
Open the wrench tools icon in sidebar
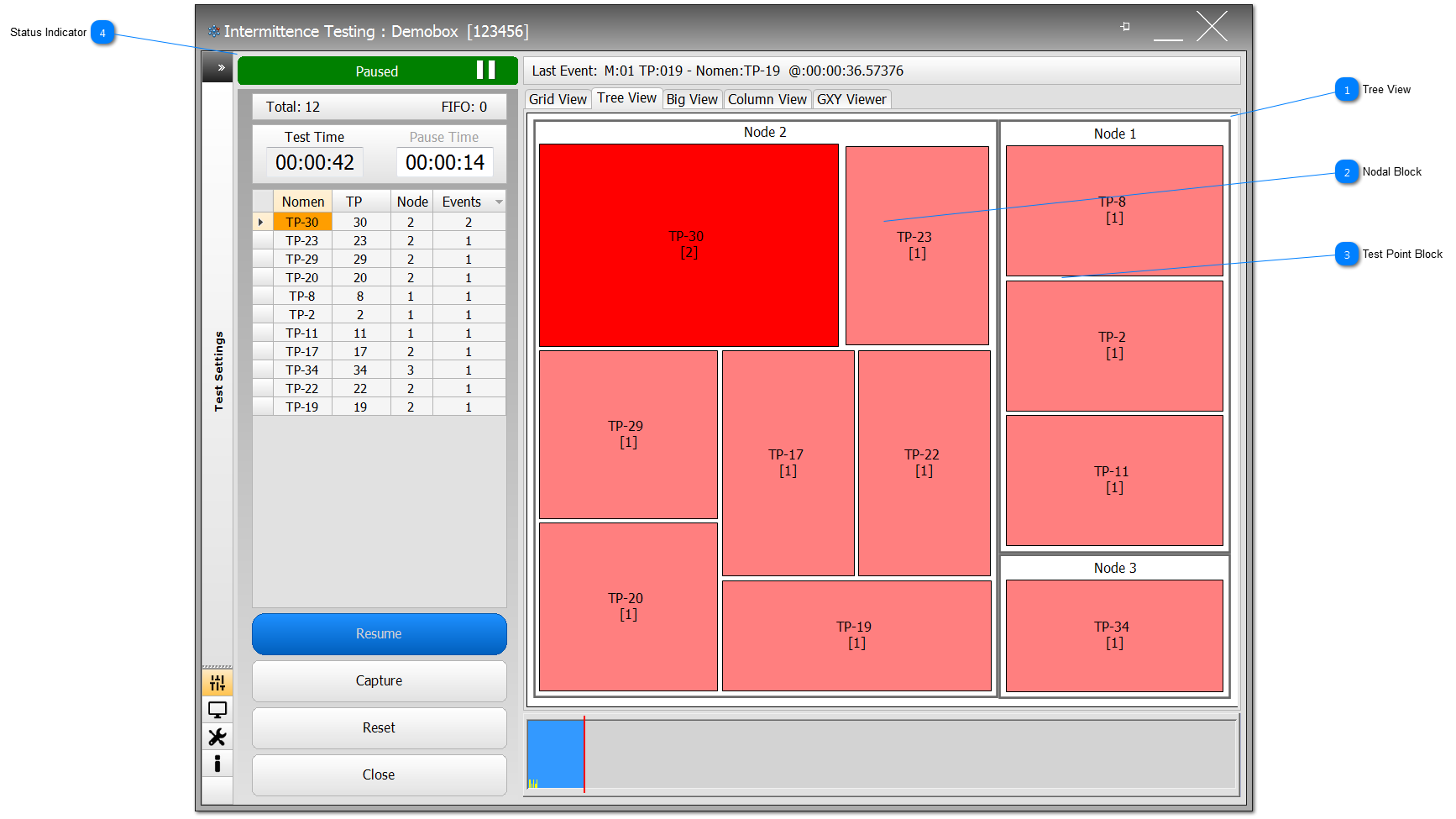pos(217,737)
